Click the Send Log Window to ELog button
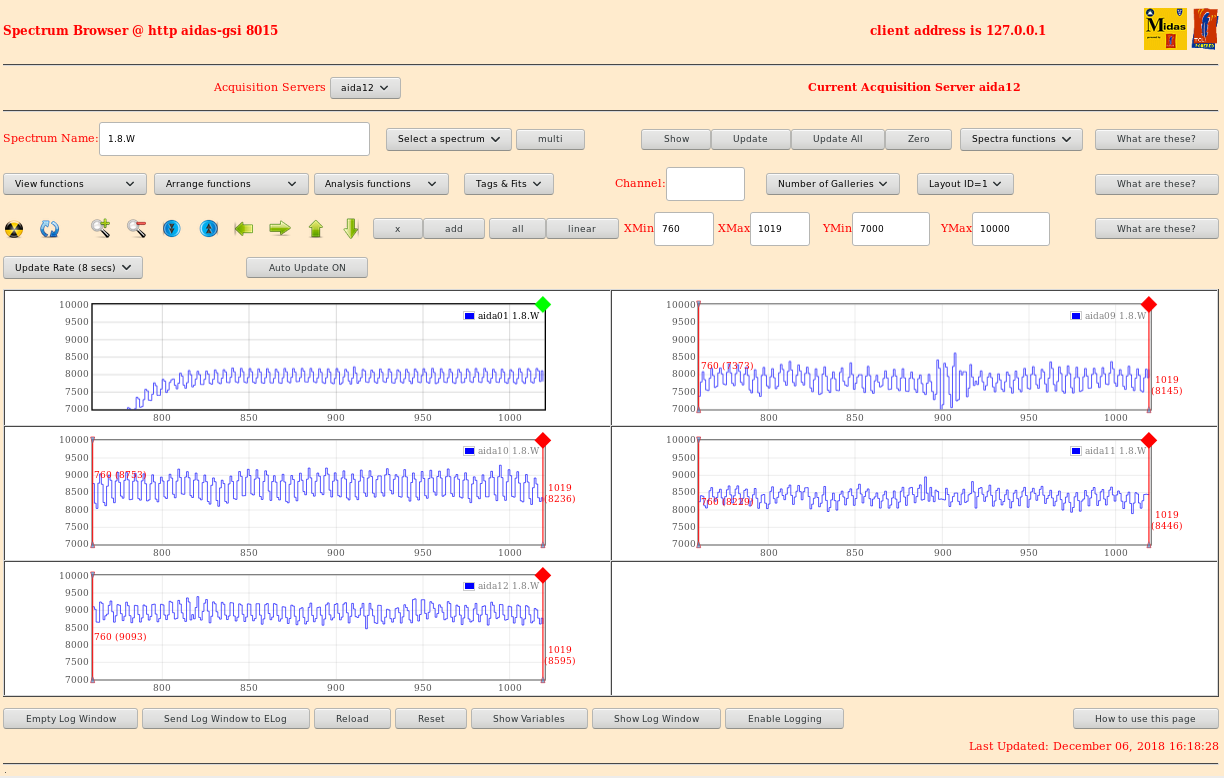 pyautogui.click(x=225, y=719)
